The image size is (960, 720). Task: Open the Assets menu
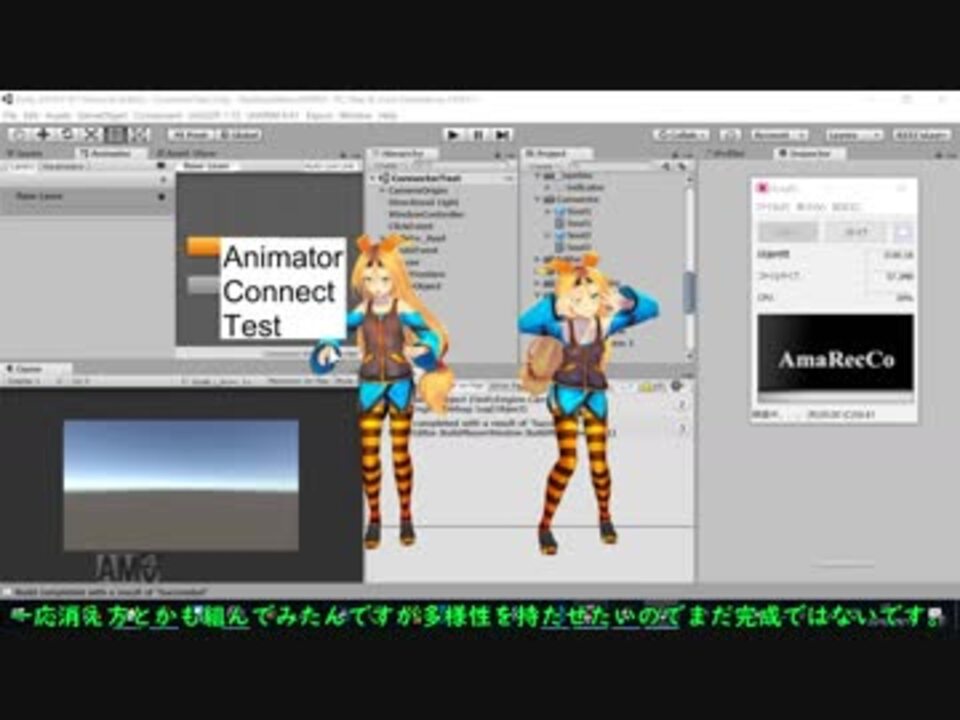point(58,115)
